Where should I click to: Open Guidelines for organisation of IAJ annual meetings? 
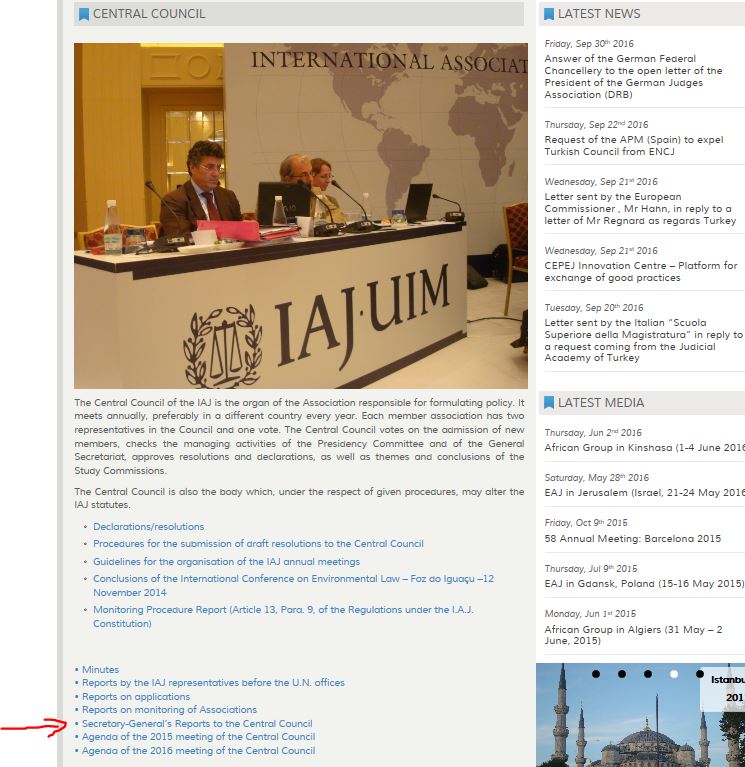pos(226,562)
